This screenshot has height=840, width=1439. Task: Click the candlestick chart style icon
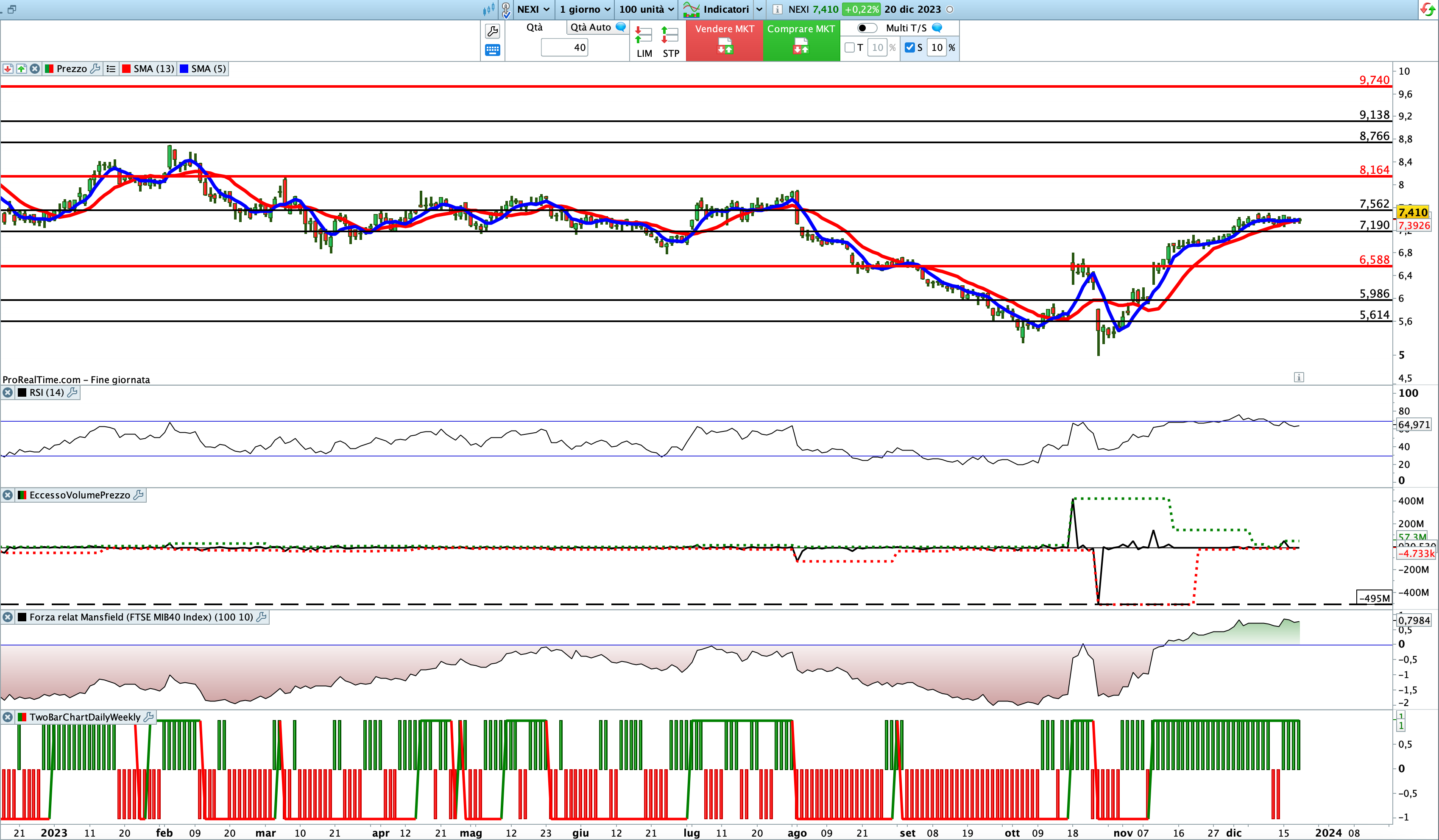coord(489,9)
